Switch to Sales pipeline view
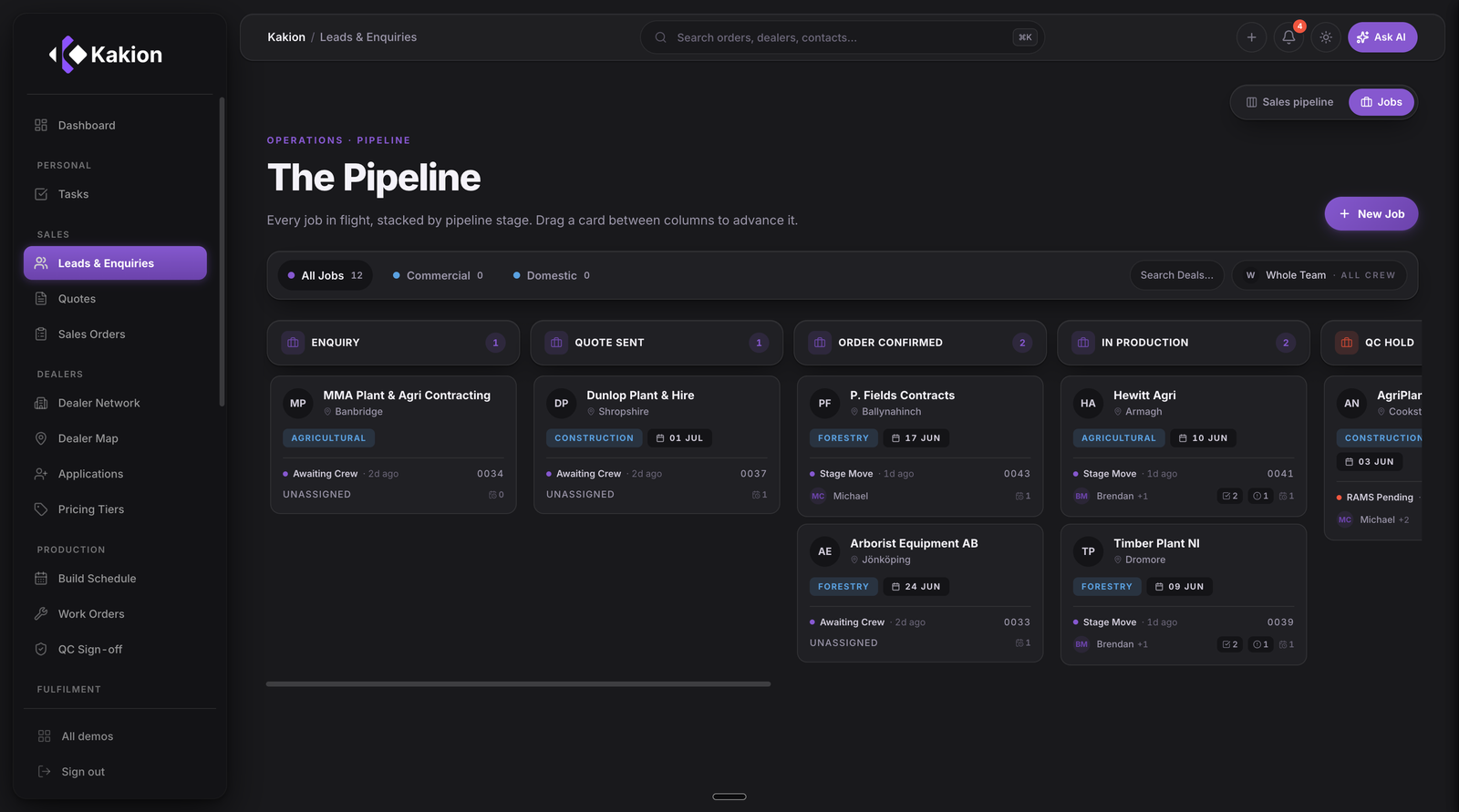The width and height of the screenshot is (1459, 812). (1289, 102)
